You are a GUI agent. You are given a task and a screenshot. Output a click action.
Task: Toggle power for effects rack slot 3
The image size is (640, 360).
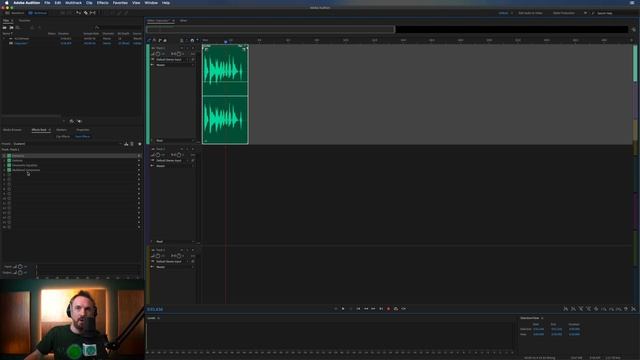(x=9, y=165)
